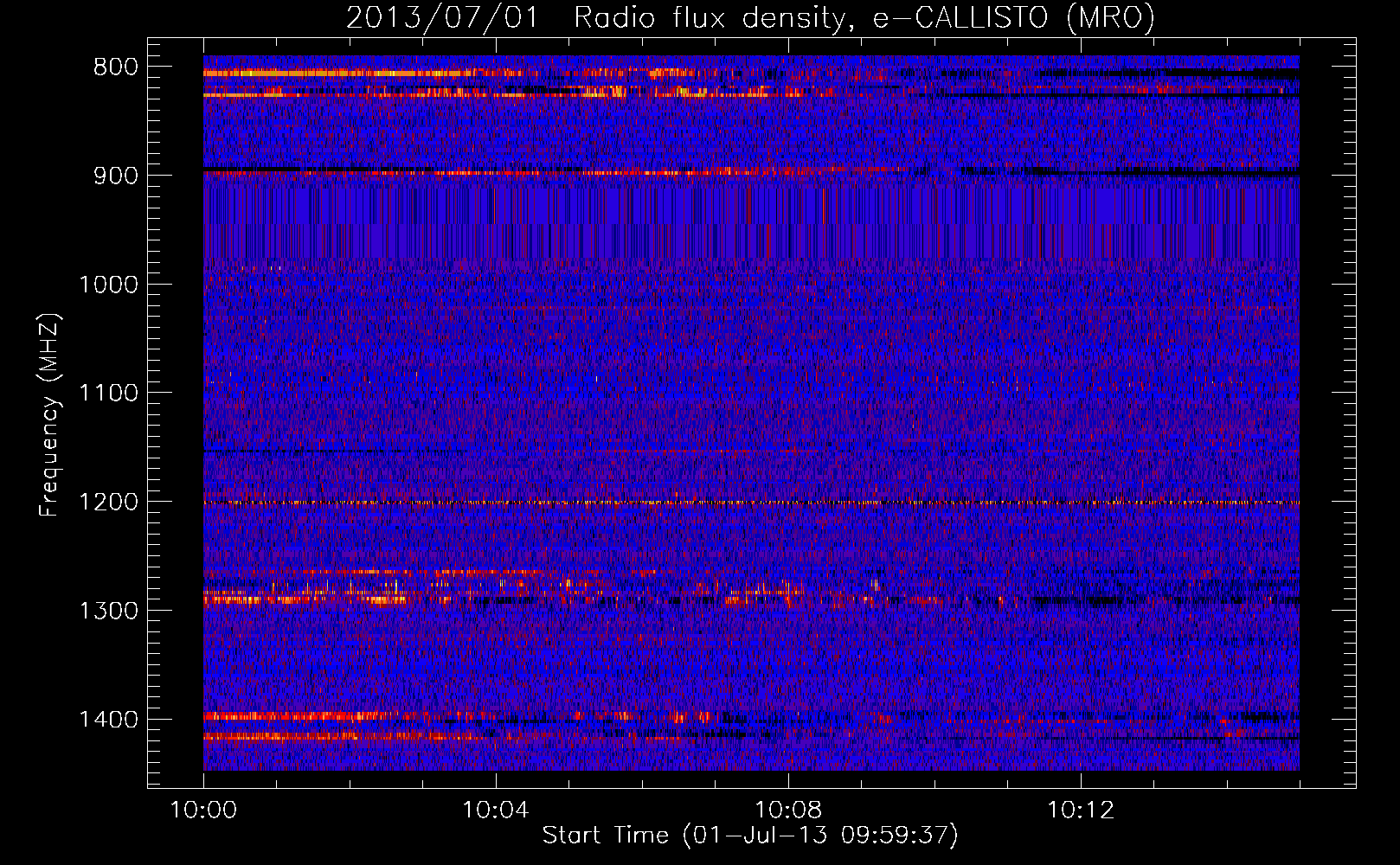This screenshot has width=1400, height=865.
Task: Click the 900 frequency tick label
Action: (x=116, y=176)
